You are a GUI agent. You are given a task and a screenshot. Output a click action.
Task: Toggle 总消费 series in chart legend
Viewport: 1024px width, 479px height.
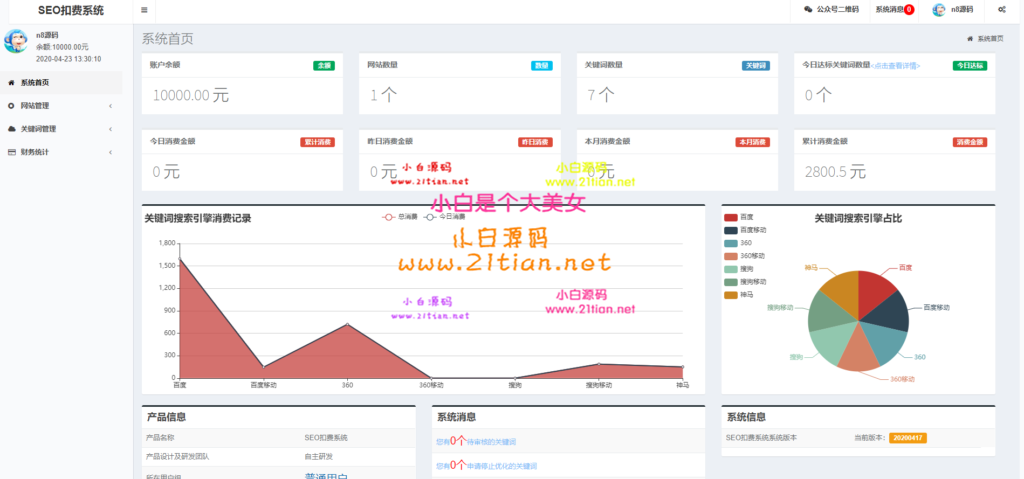click(398, 217)
